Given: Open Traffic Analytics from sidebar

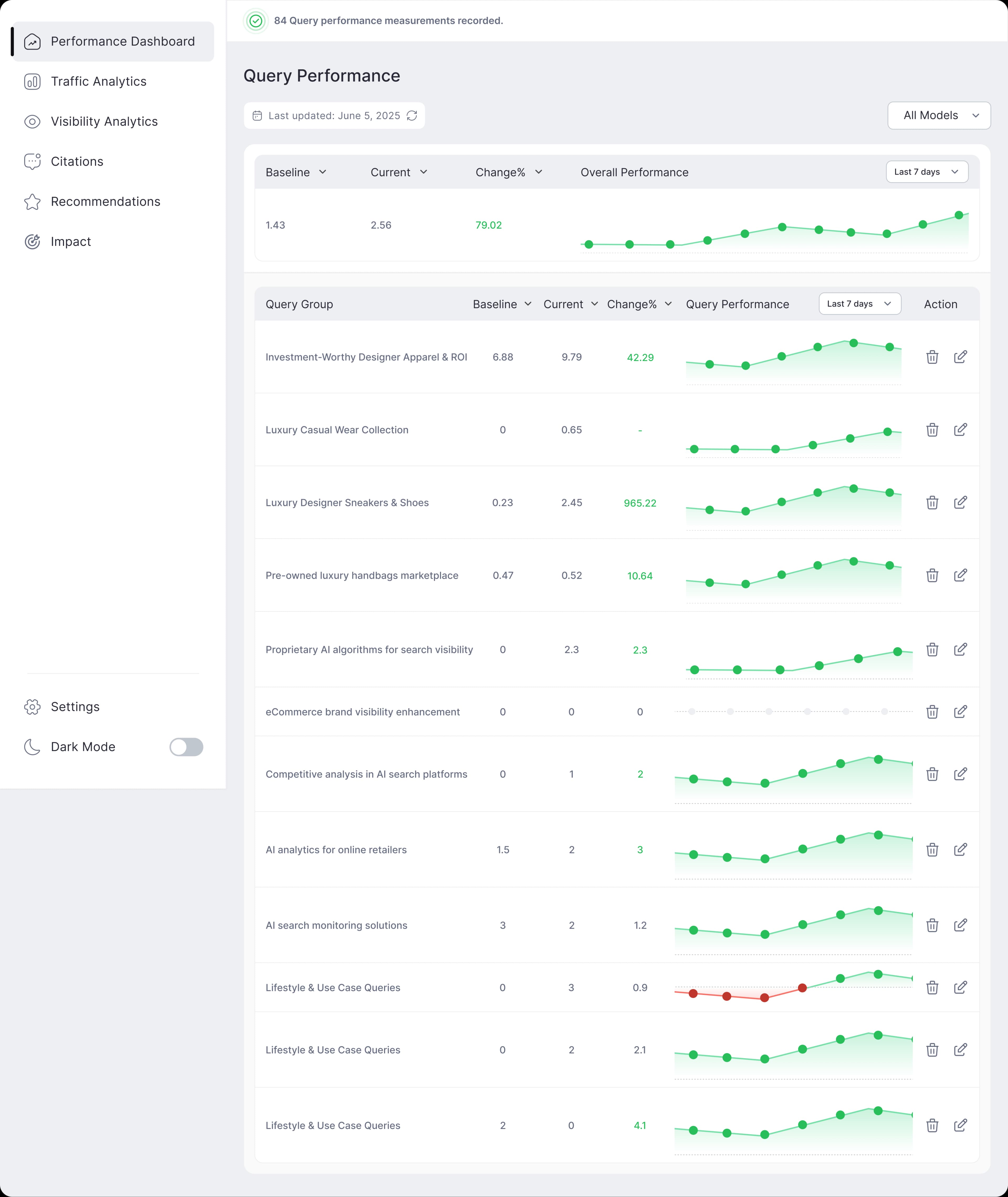Looking at the screenshot, I should [x=98, y=81].
